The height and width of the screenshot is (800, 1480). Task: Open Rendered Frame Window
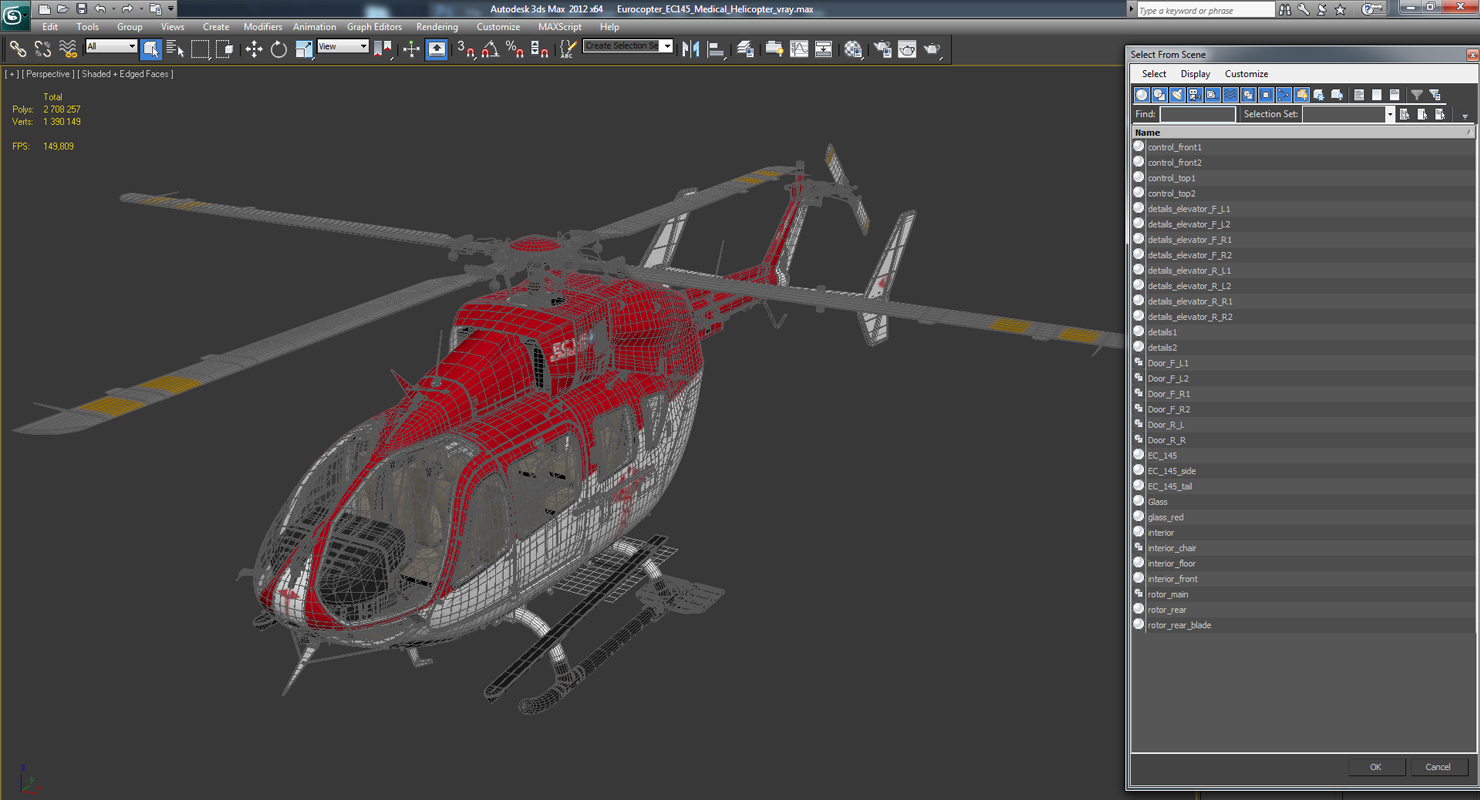point(907,49)
